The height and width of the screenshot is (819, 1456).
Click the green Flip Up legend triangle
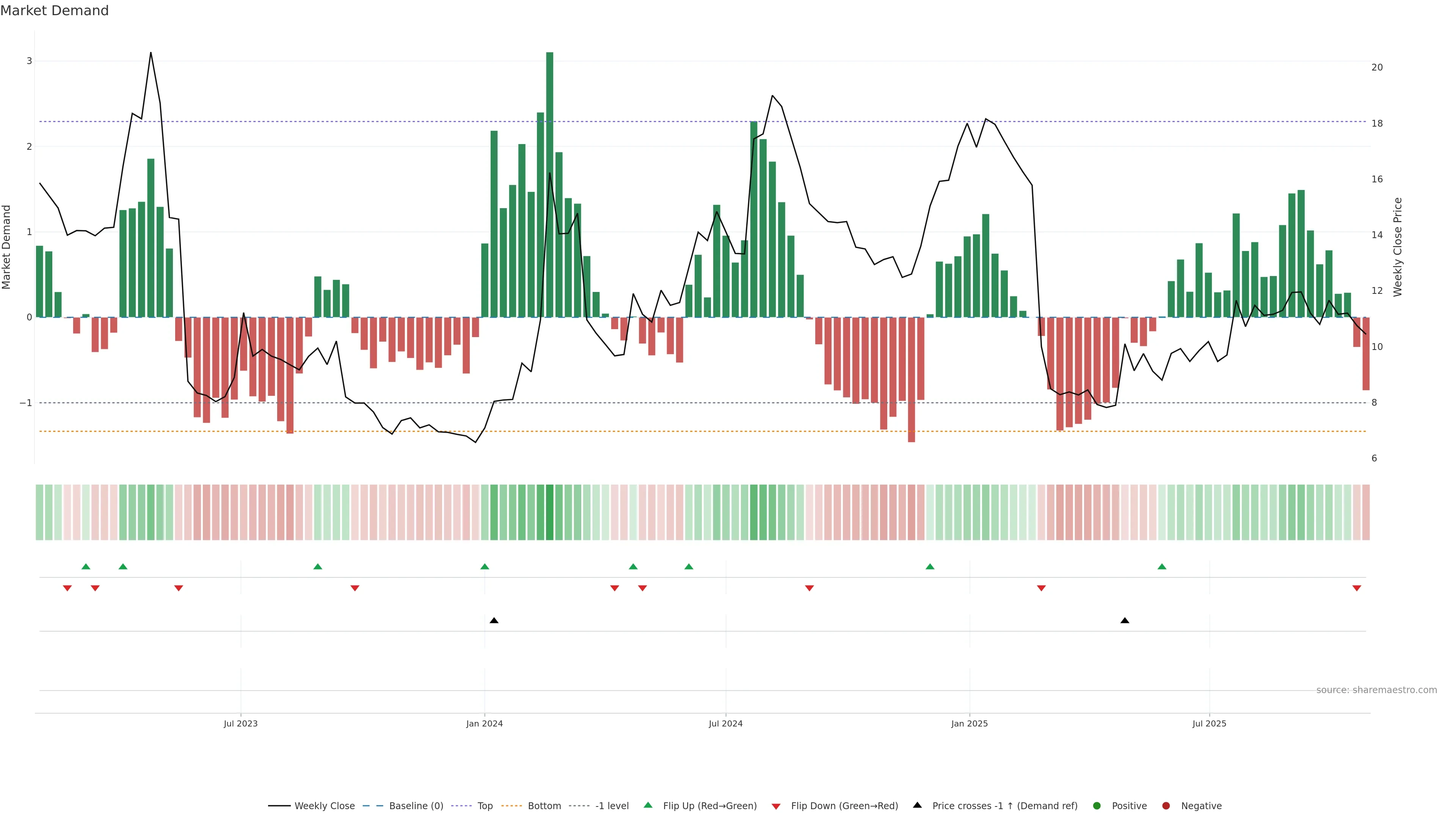point(648,805)
